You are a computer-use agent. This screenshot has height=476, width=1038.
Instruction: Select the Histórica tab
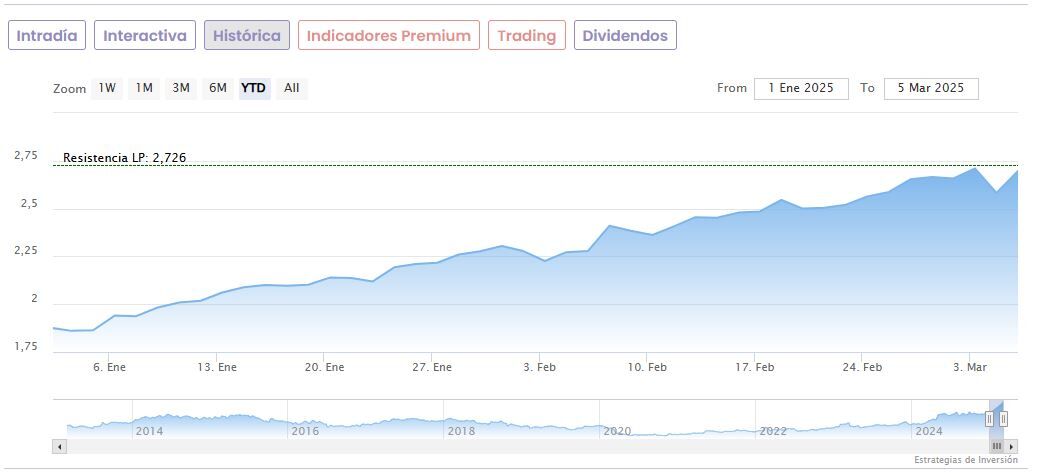click(247, 36)
